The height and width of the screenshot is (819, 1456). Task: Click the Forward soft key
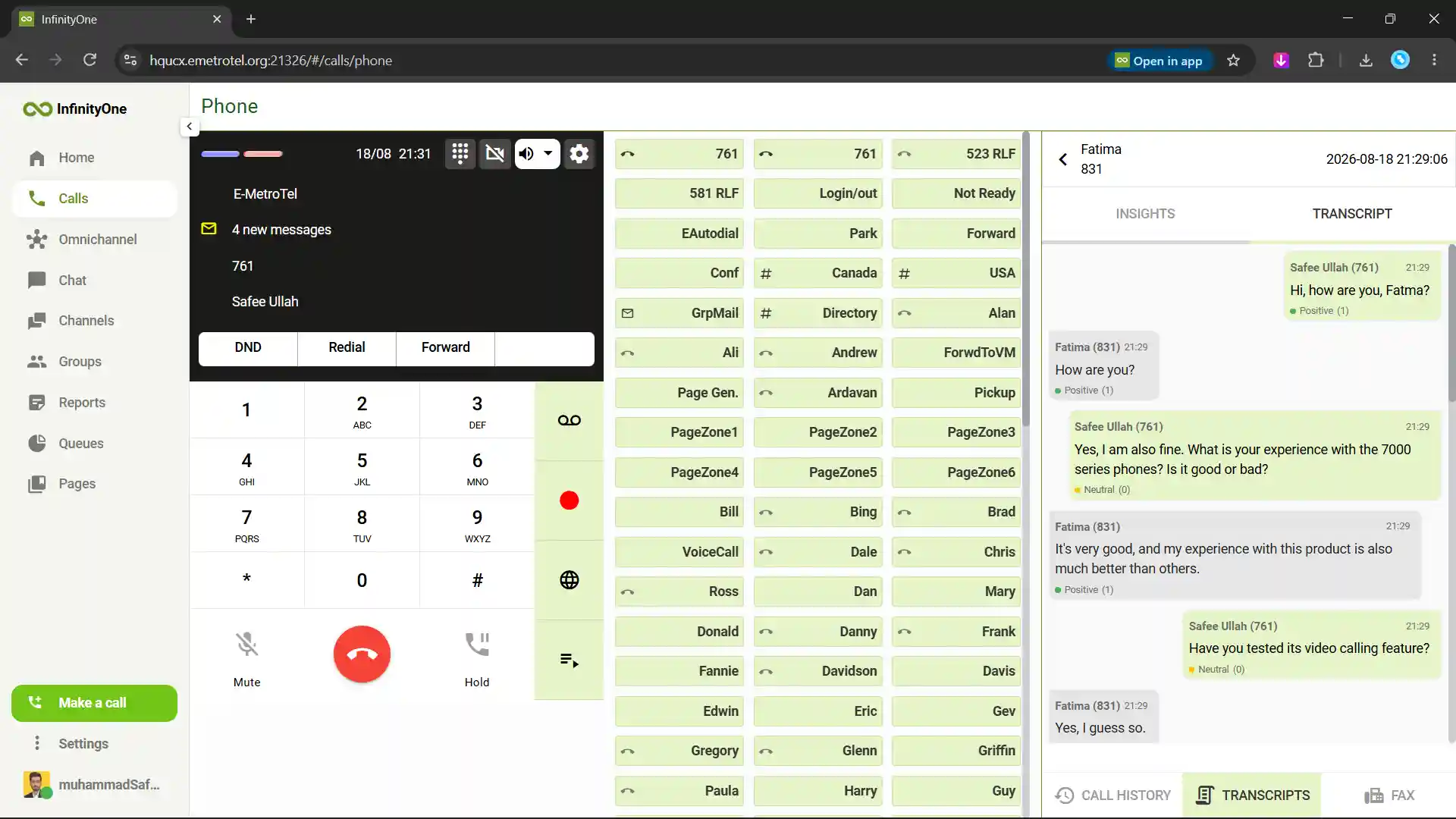pos(445,348)
